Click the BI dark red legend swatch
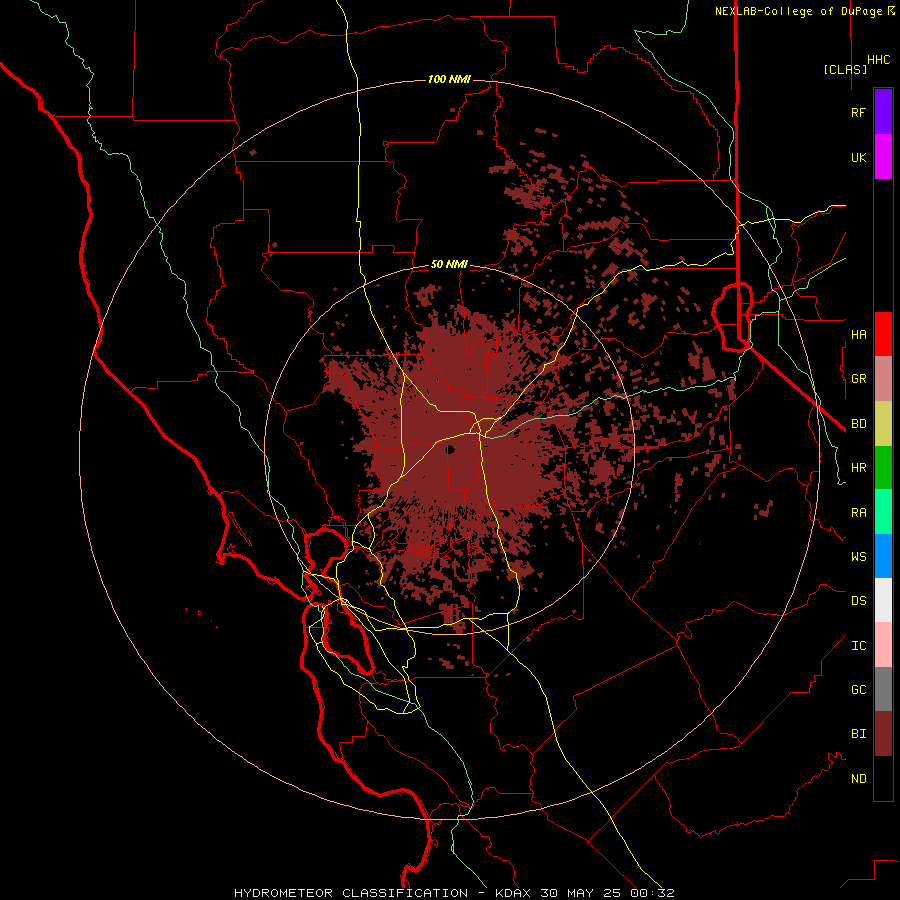Screen dimensions: 900x900 [x=883, y=734]
